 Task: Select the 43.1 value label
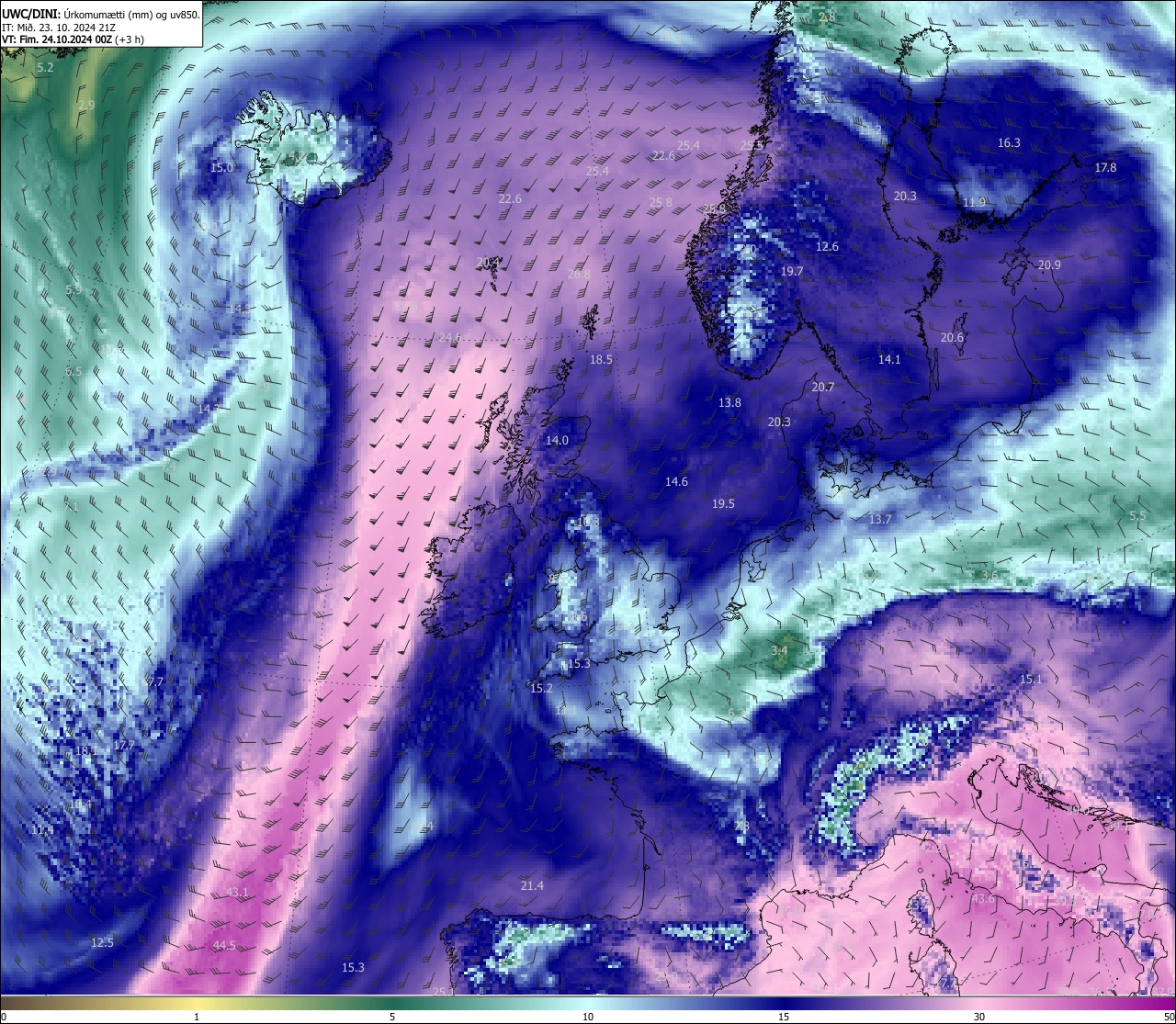[237, 893]
